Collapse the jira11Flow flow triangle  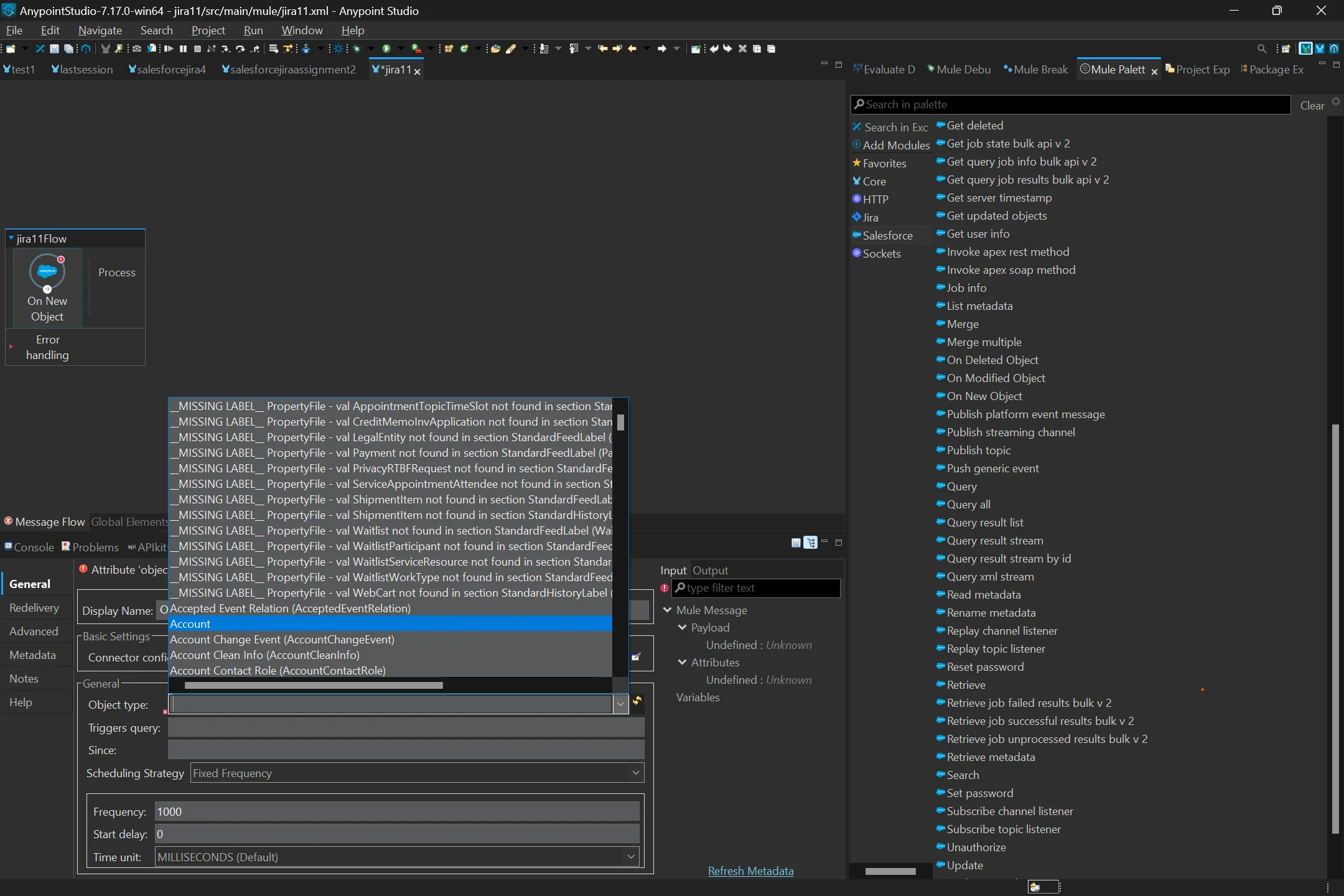pyautogui.click(x=11, y=238)
